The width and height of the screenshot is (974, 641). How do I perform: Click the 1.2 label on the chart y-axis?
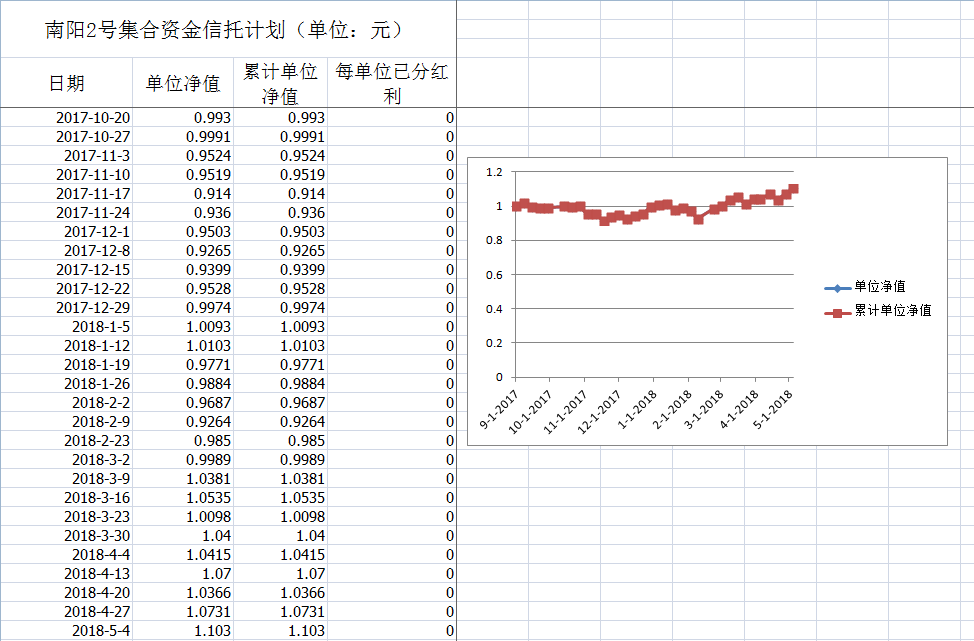[494, 172]
